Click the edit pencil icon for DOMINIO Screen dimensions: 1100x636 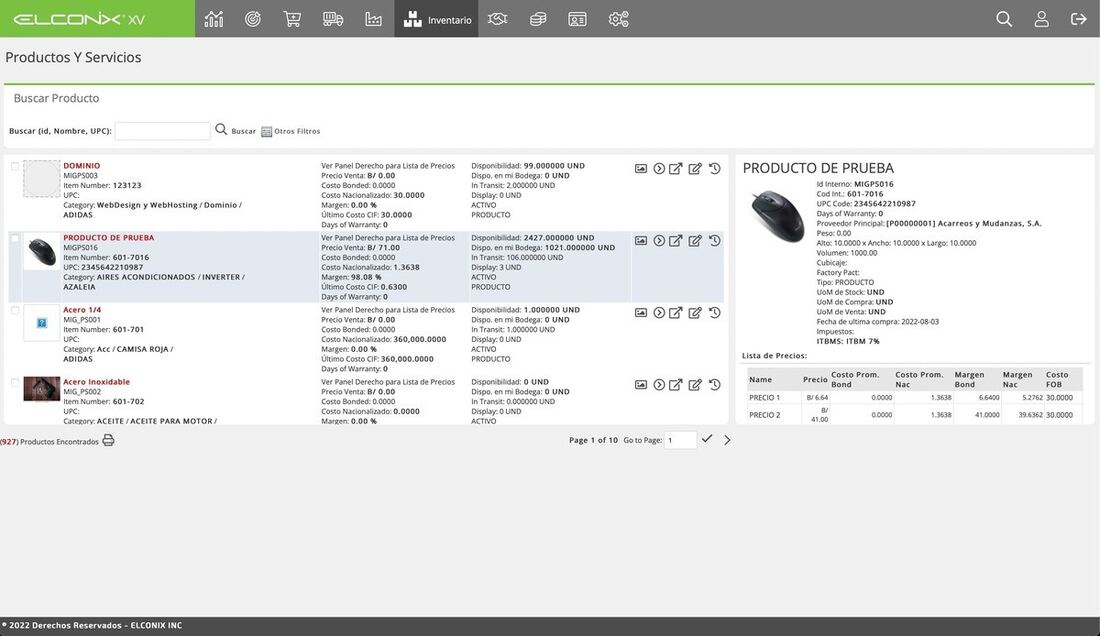(695, 168)
